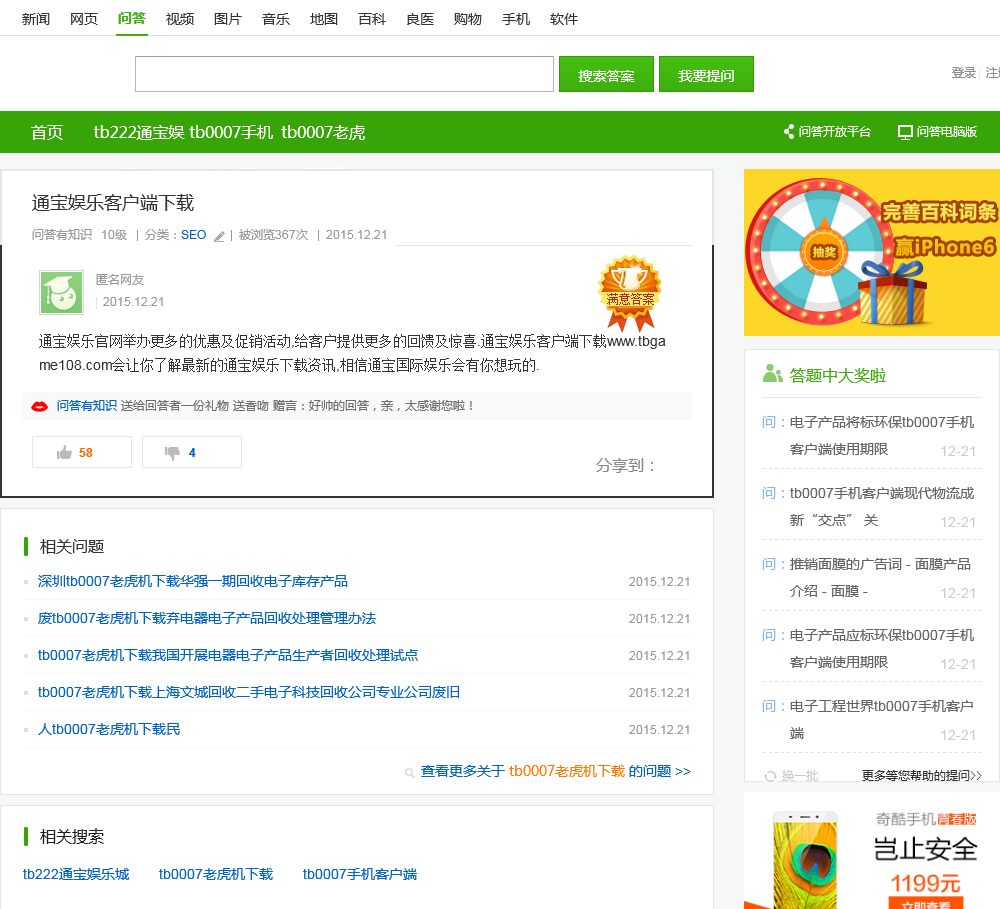The image size is (1000, 909).
Task: Click the 问答有知识 gift sender link
Action: (87, 406)
